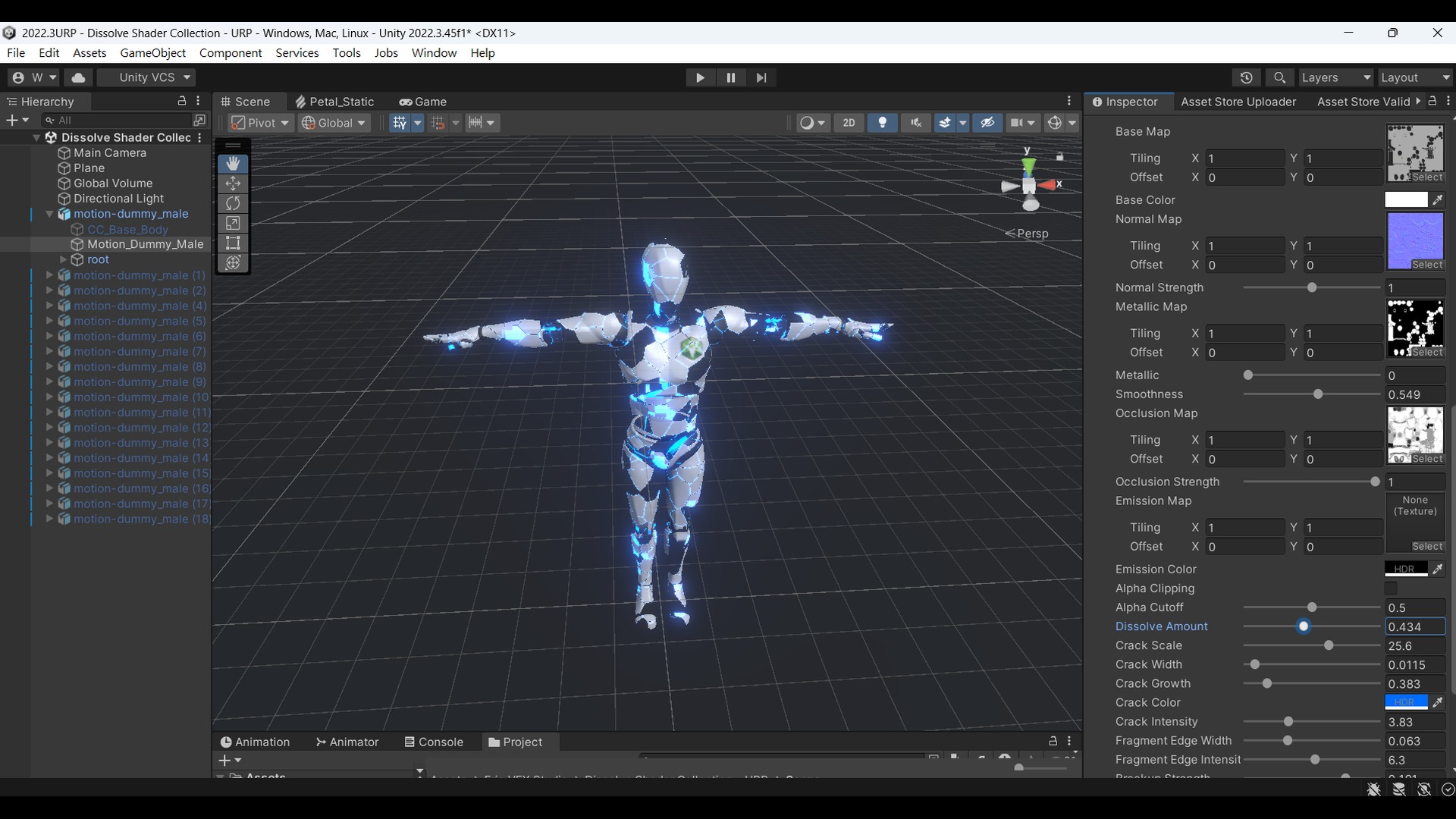Open the Pivot mode dropdown
This screenshot has height=819, width=1456.
260,123
